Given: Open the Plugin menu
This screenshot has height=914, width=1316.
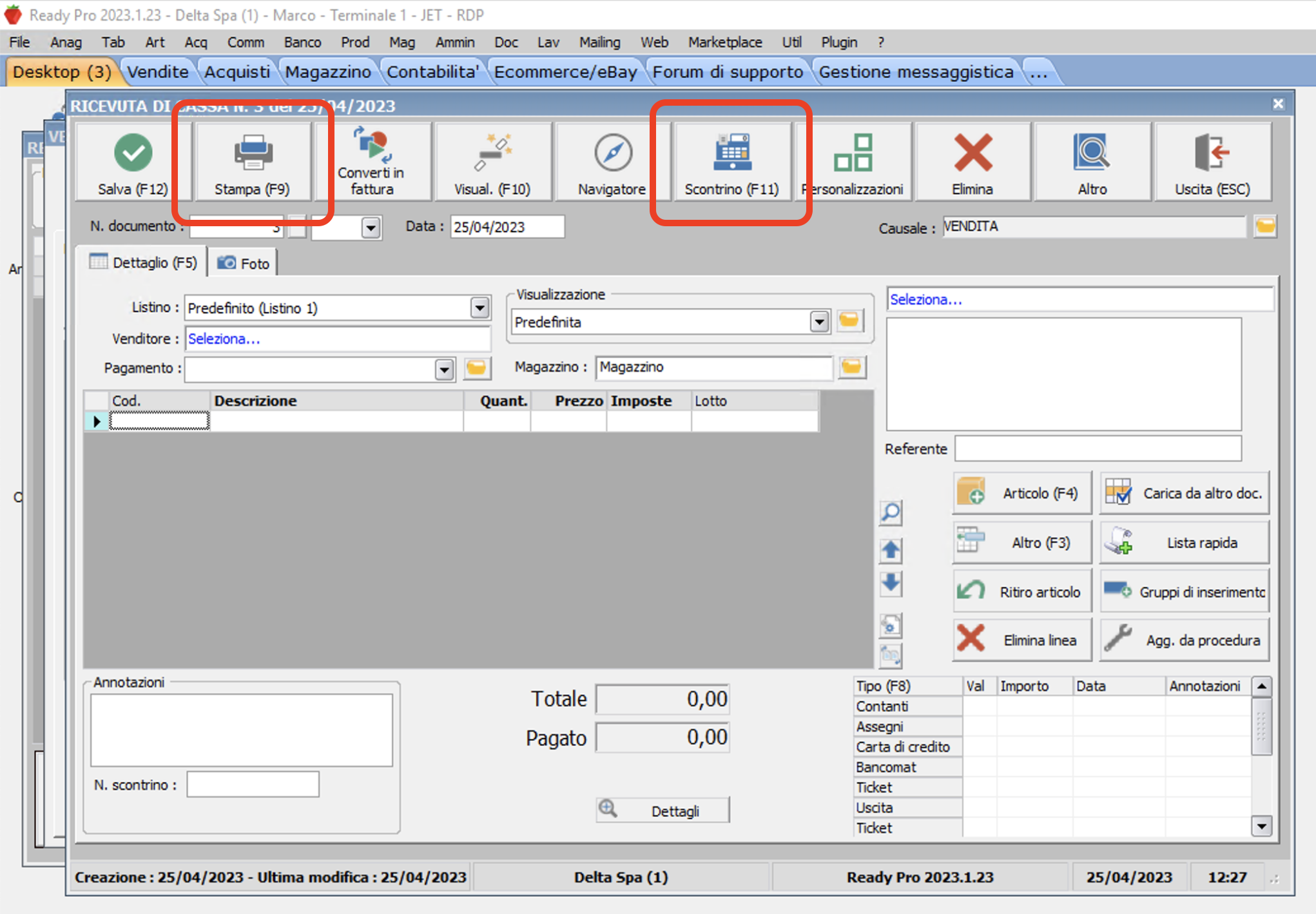Looking at the screenshot, I should click(839, 43).
